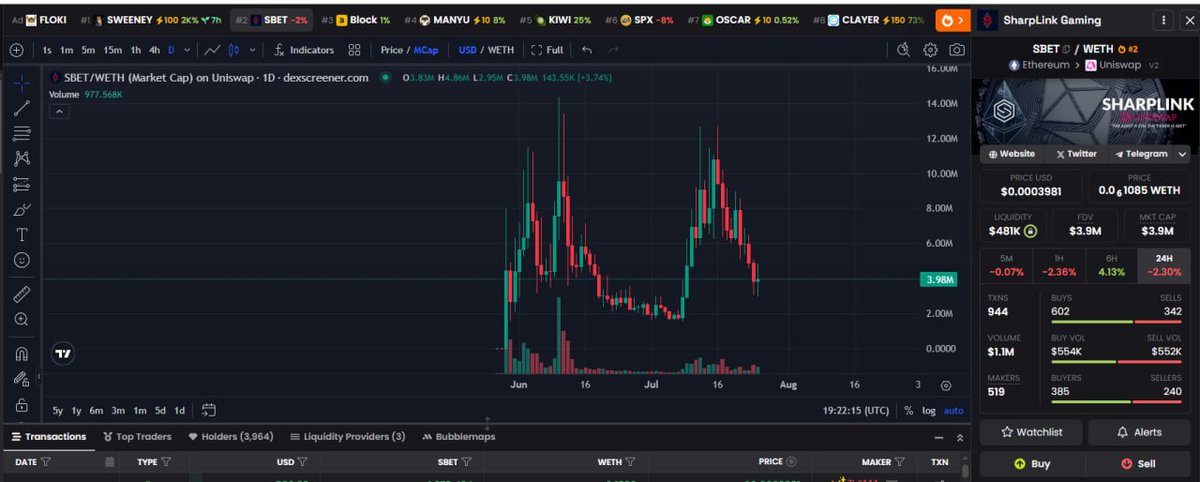The image size is (1200, 482).
Task: Open the timeframe dropdown next to D
Action: tap(186, 50)
